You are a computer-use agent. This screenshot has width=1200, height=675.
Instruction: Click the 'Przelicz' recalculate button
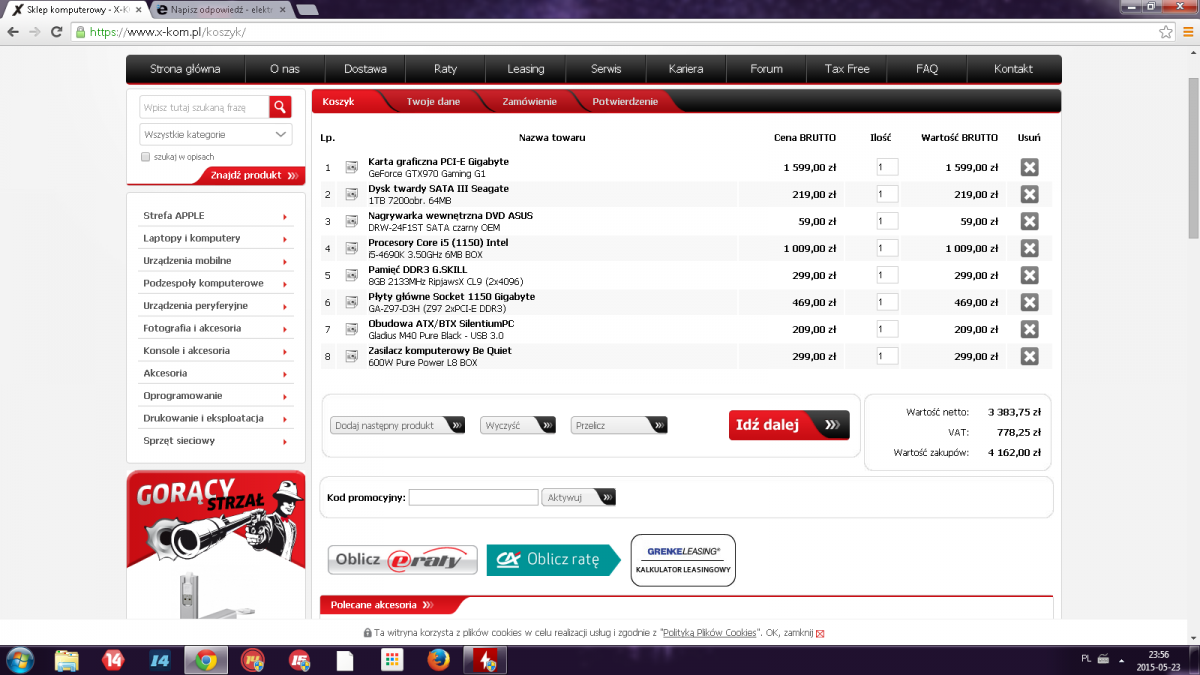(618, 425)
